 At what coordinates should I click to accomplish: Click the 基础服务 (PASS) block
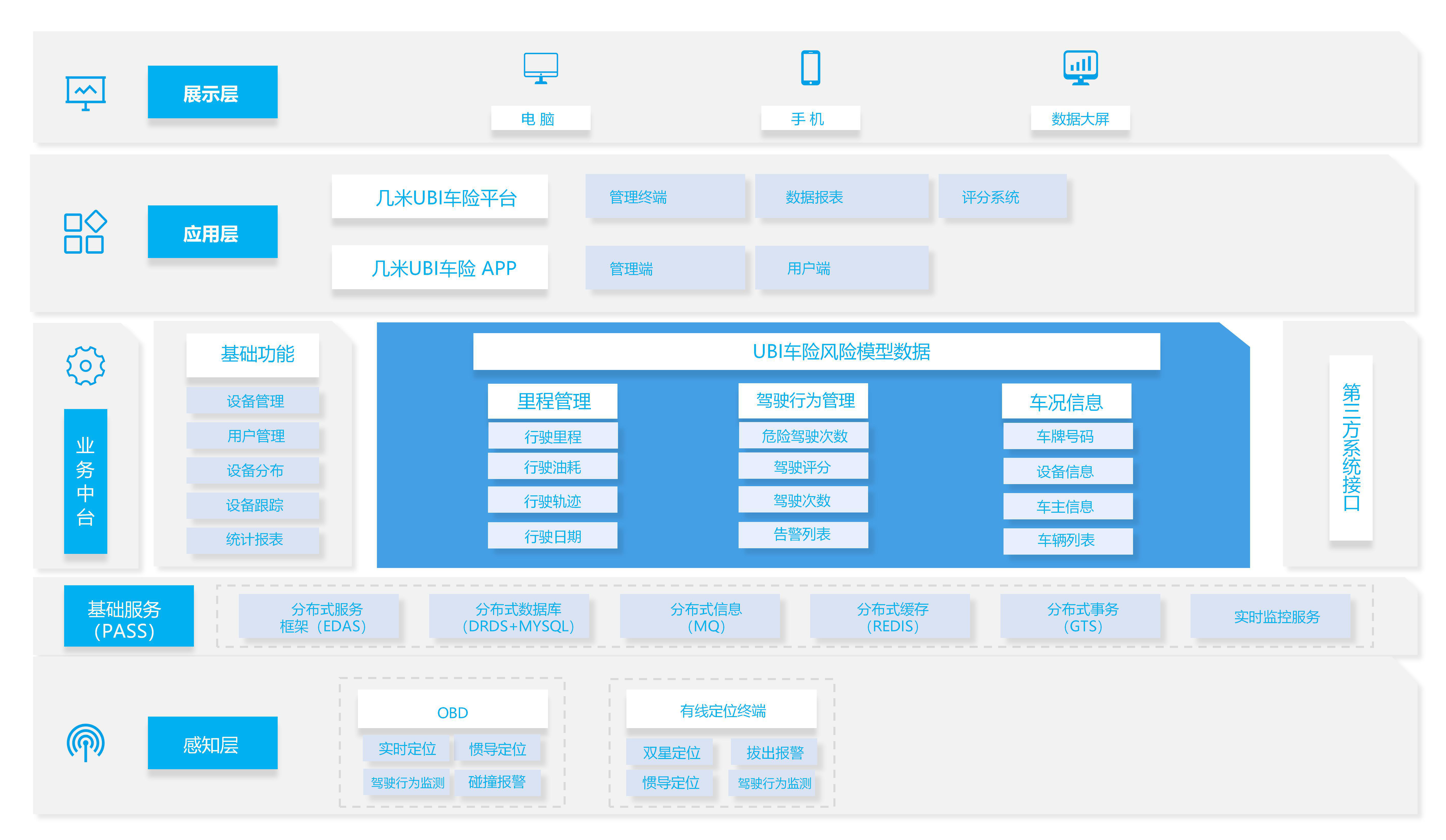click(x=129, y=616)
